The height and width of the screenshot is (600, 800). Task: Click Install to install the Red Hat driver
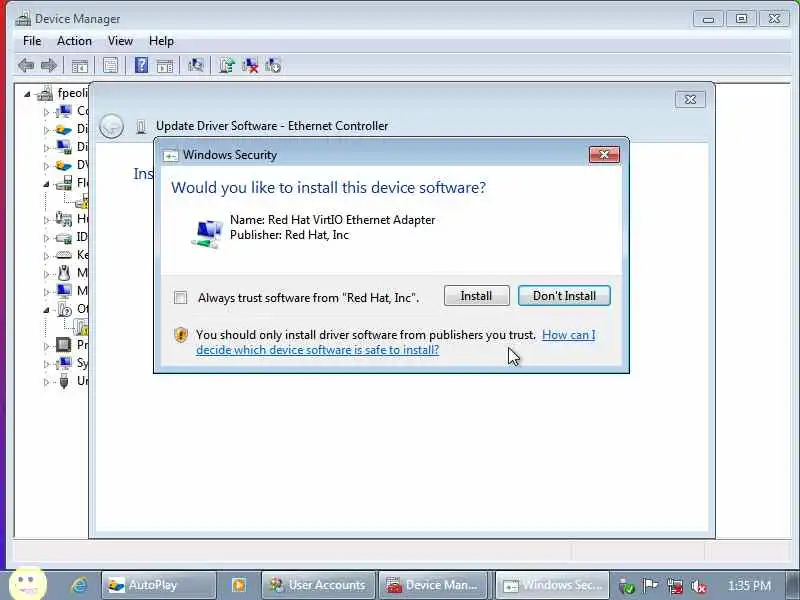pyautogui.click(x=477, y=296)
